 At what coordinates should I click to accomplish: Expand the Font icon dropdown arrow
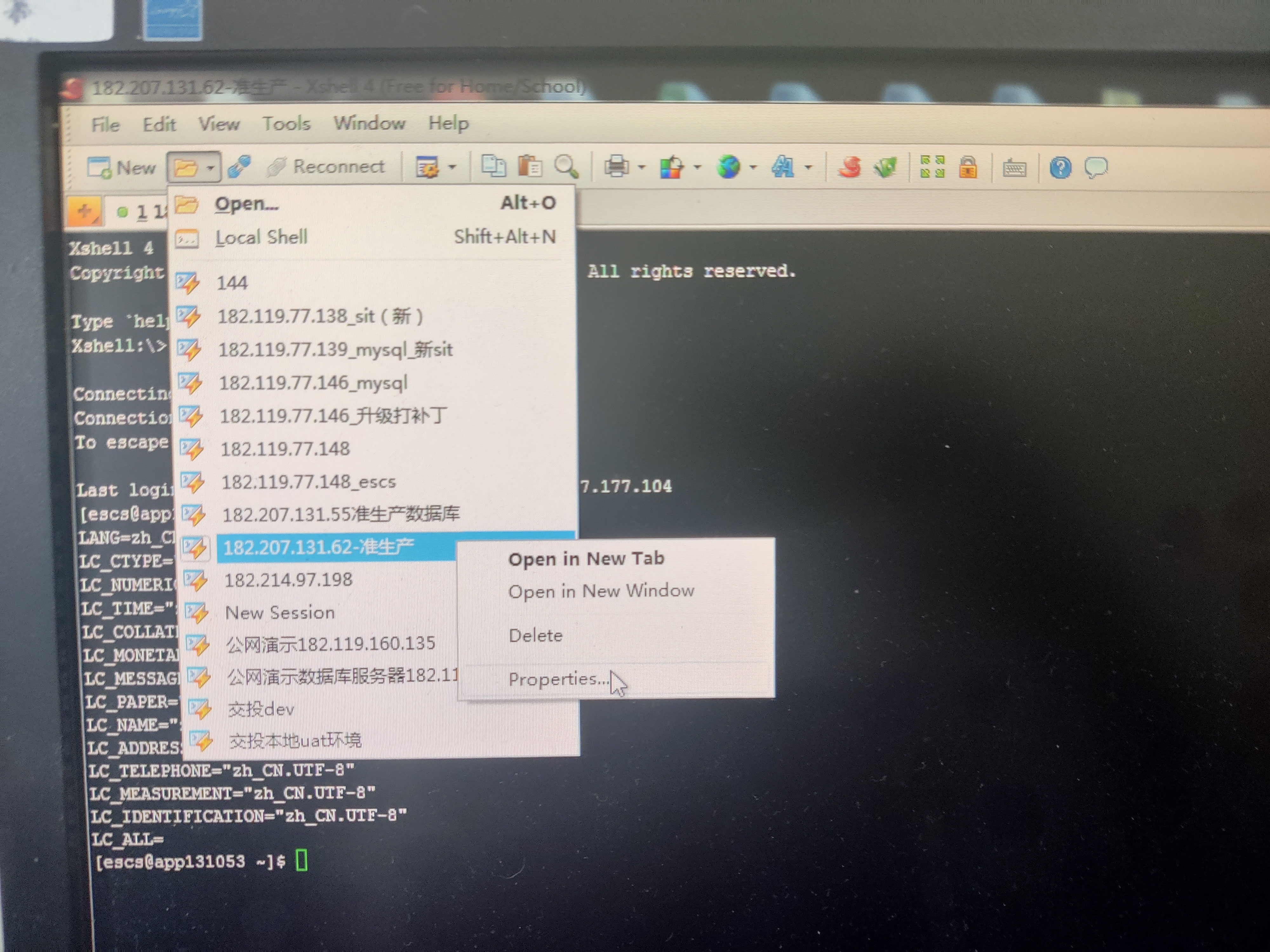coord(808,168)
